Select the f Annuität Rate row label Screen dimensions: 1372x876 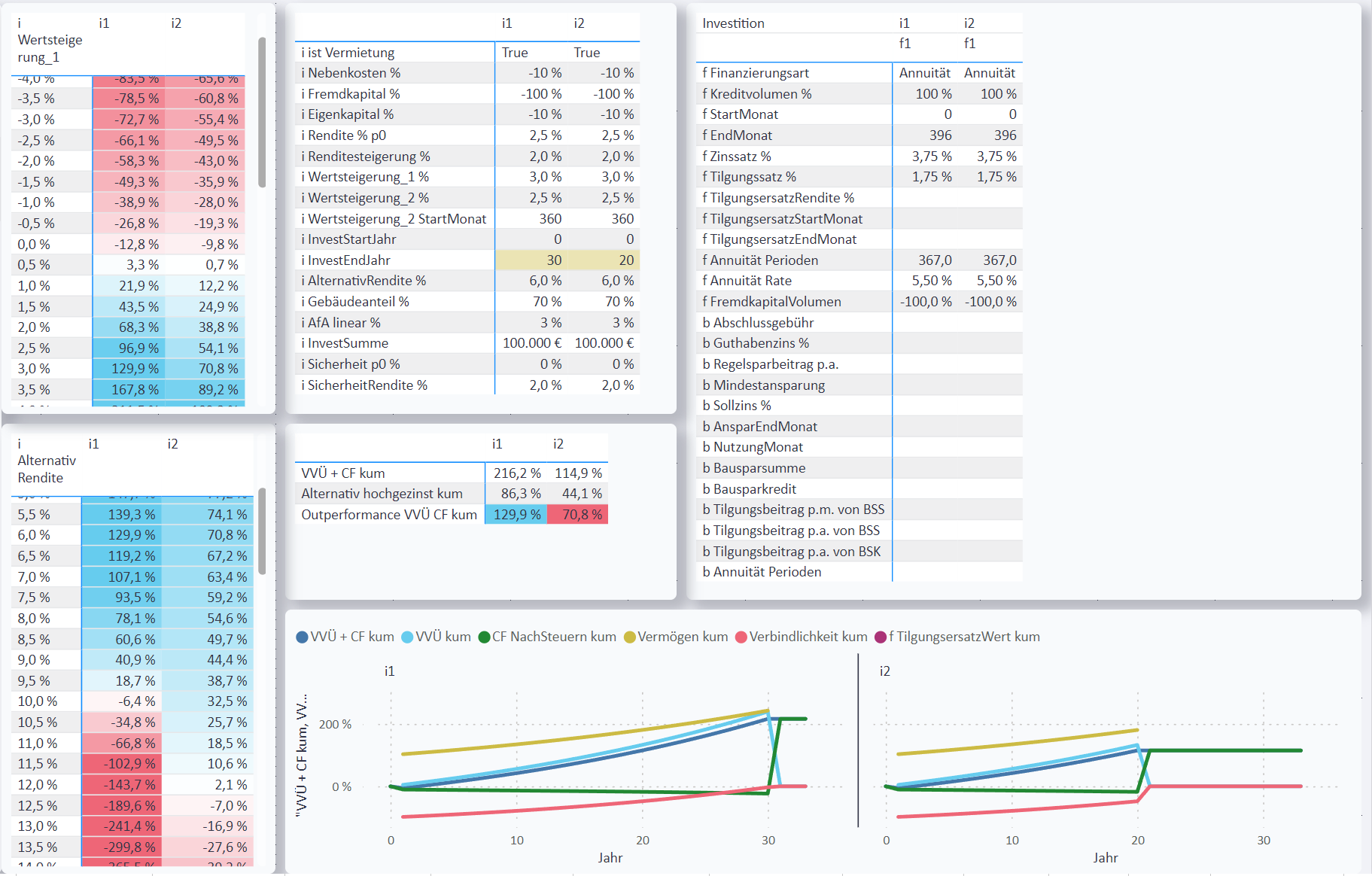click(747, 281)
